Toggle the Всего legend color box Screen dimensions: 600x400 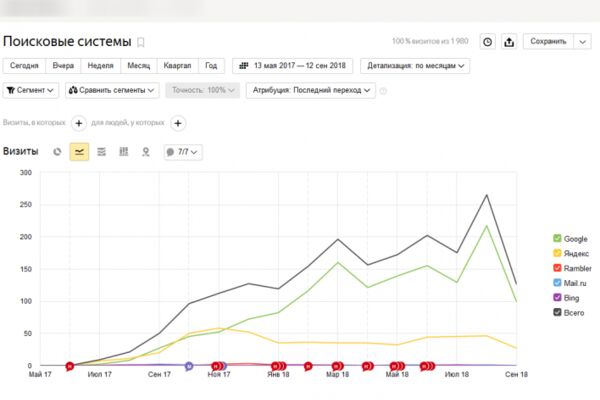click(557, 312)
